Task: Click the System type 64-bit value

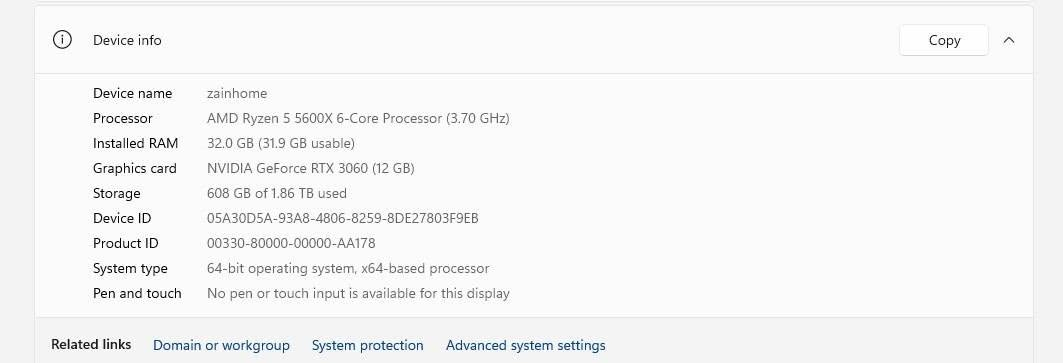Action: (x=348, y=269)
